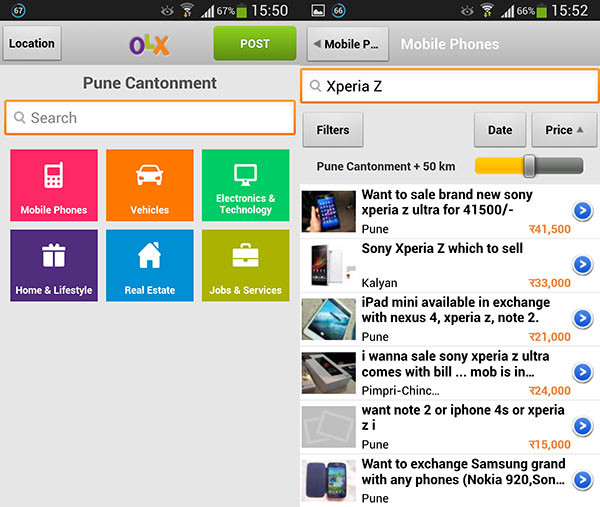Screen dimensions: 600x507
Task: View thumbnail of Sony Xperia Z Kalyan listing
Action: click(329, 265)
